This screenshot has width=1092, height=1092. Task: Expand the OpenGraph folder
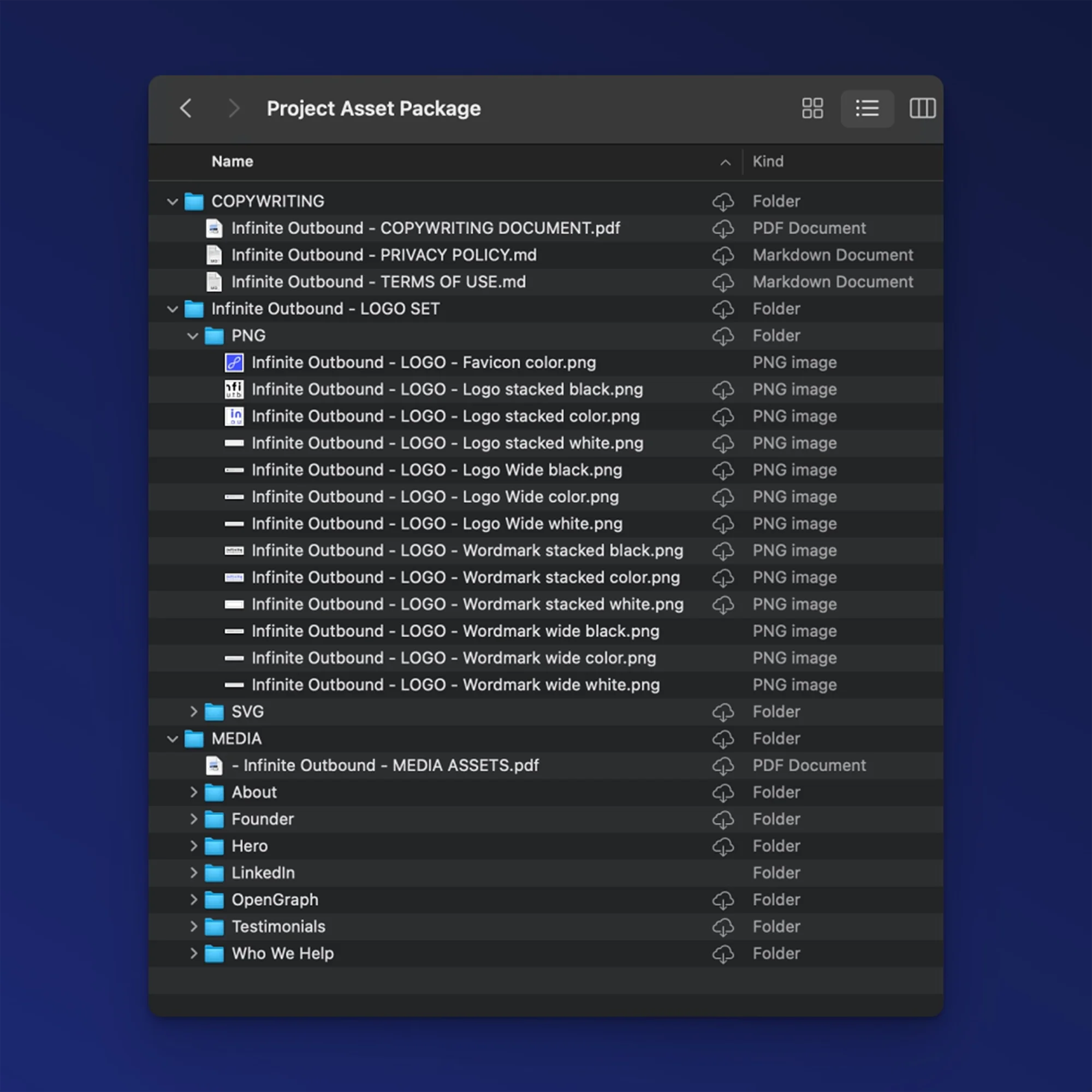pyautogui.click(x=193, y=900)
